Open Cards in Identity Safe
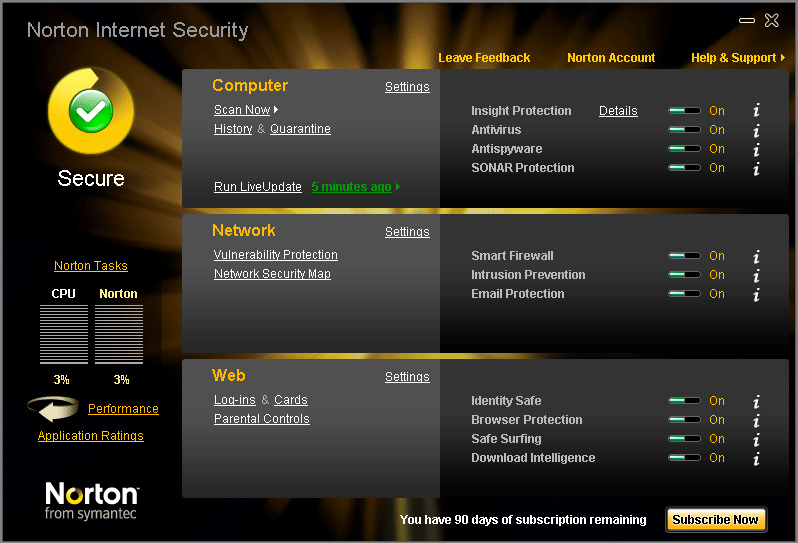Image resolution: width=798 pixels, height=543 pixels. [291, 400]
